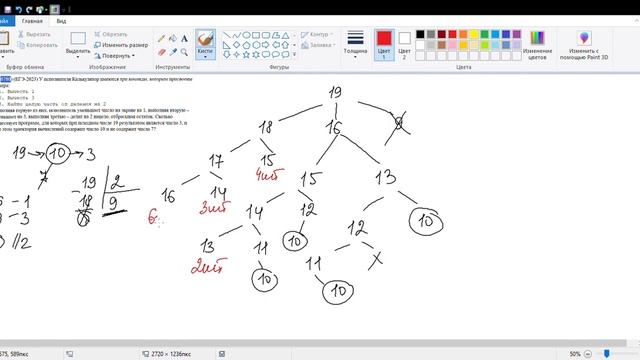Switch to the Главная (Home) tab
Image resolution: width=640 pixels, height=360 pixels.
[x=32, y=21]
